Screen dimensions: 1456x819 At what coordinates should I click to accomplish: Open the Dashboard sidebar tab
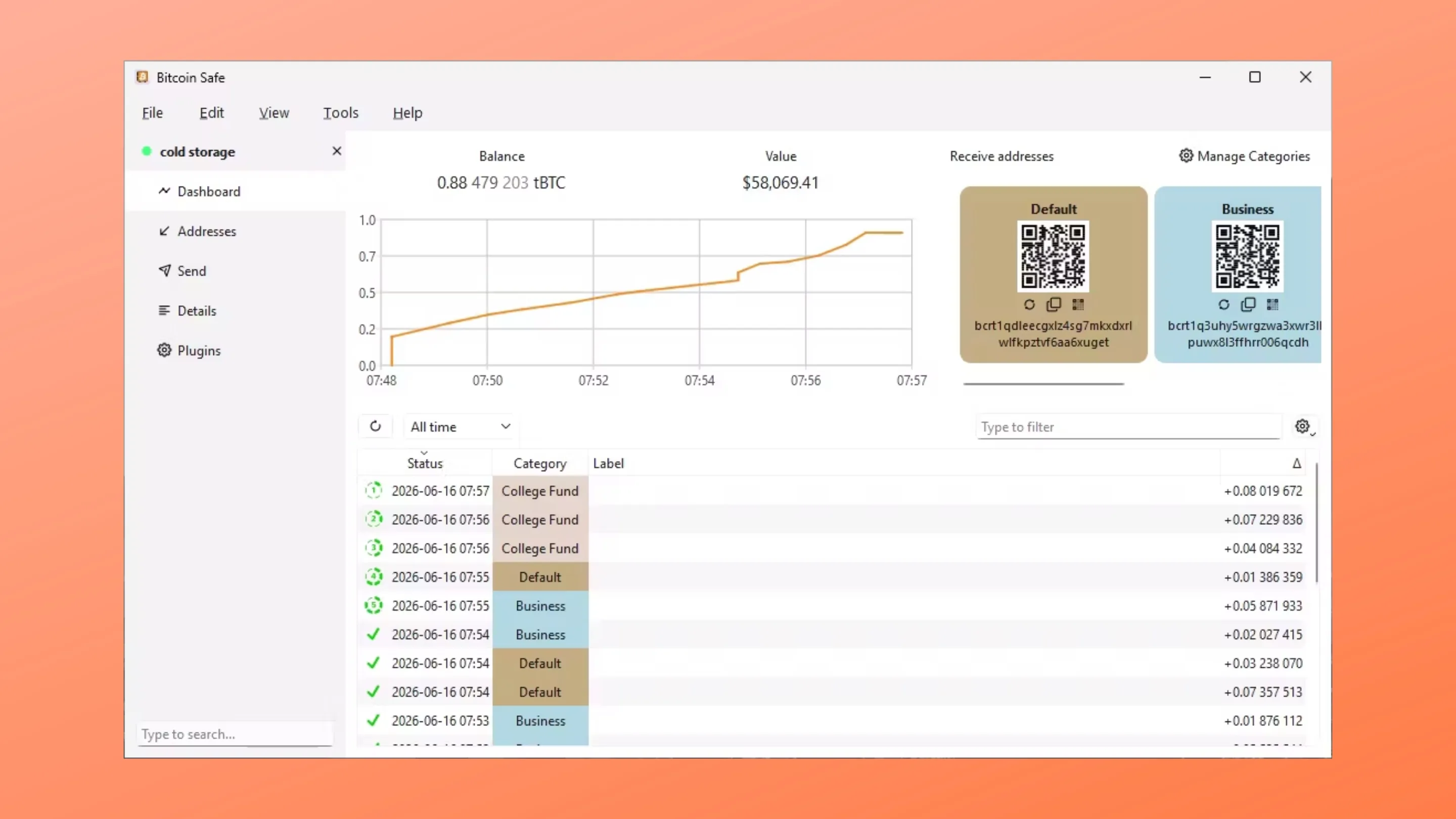pyautogui.click(x=236, y=191)
